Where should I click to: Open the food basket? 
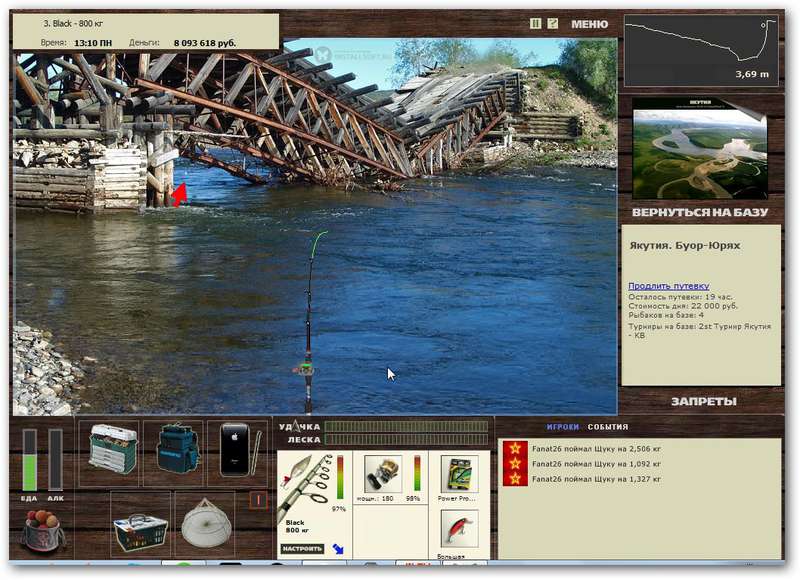[140, 532]
